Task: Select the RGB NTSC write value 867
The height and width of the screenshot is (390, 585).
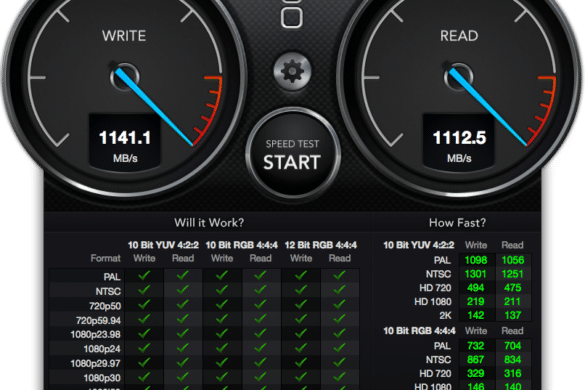Action: (476, 360)
